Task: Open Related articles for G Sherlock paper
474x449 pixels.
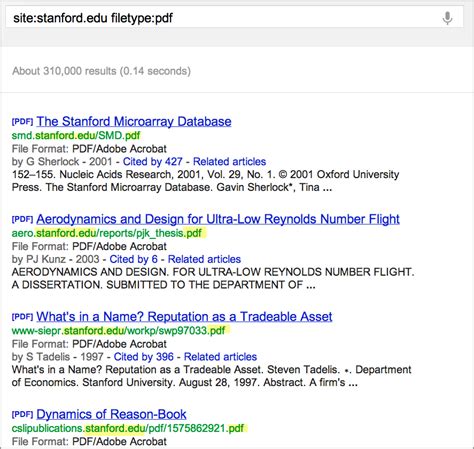Action: (230, 162)
